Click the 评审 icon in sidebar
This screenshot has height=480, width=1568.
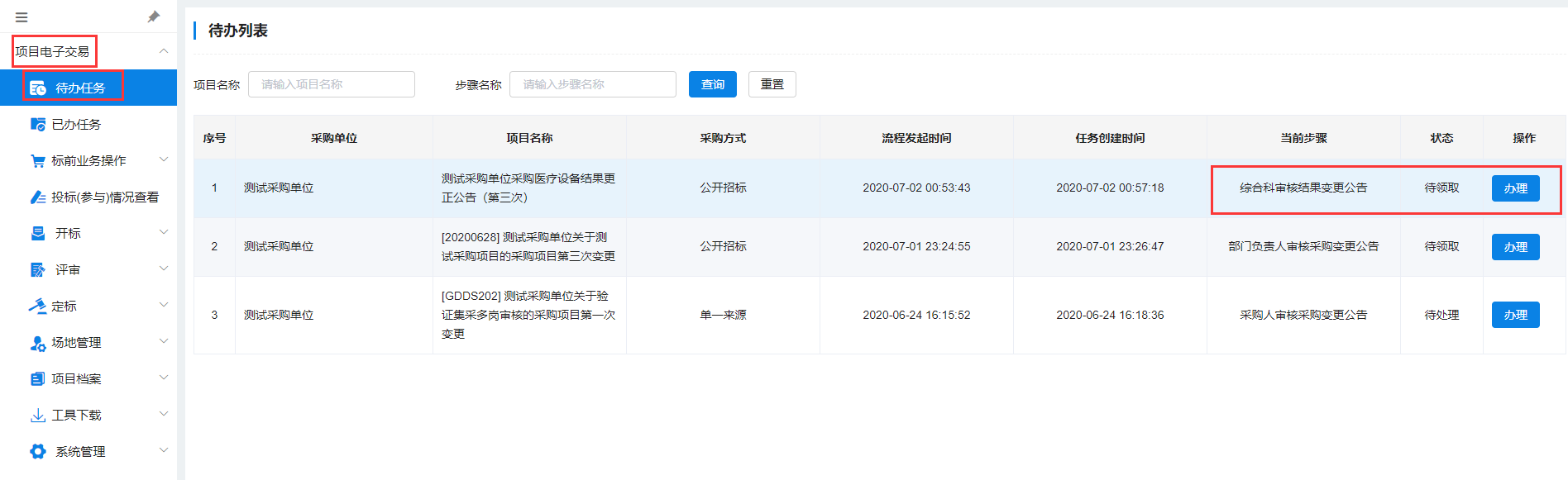(37, 270)
